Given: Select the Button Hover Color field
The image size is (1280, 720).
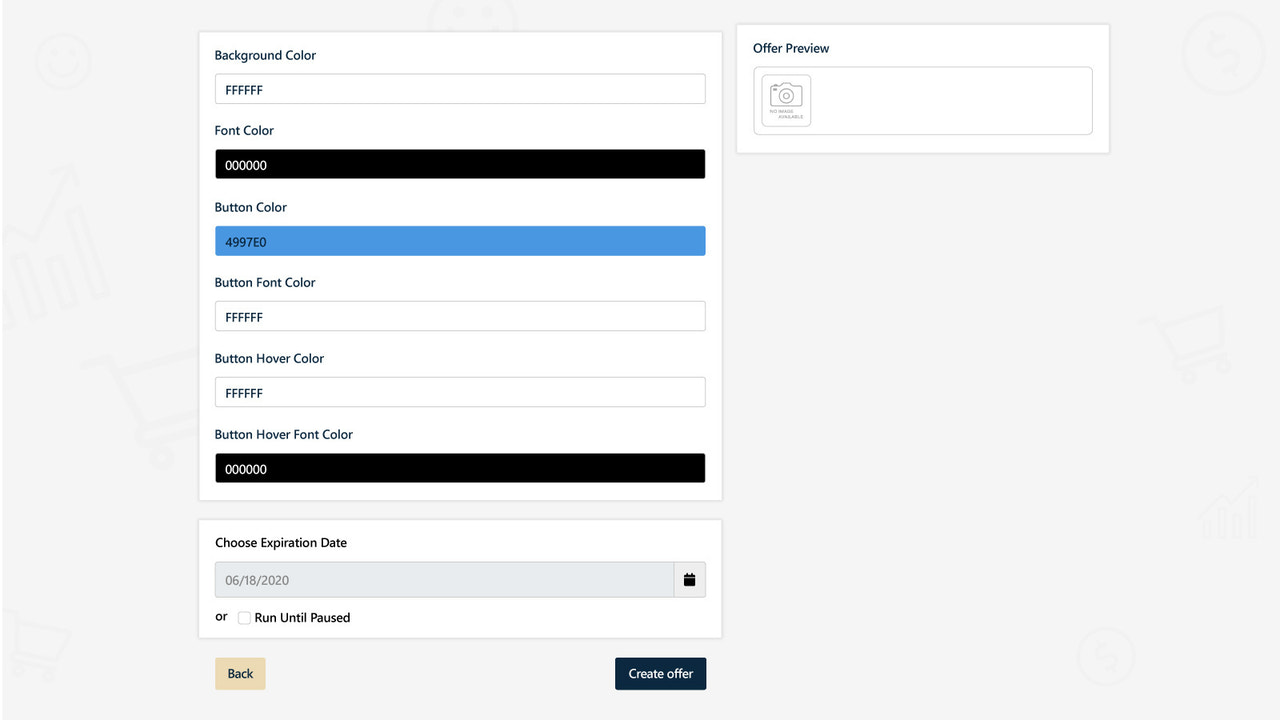Looking at the screenshot, I should pos(460,392).
